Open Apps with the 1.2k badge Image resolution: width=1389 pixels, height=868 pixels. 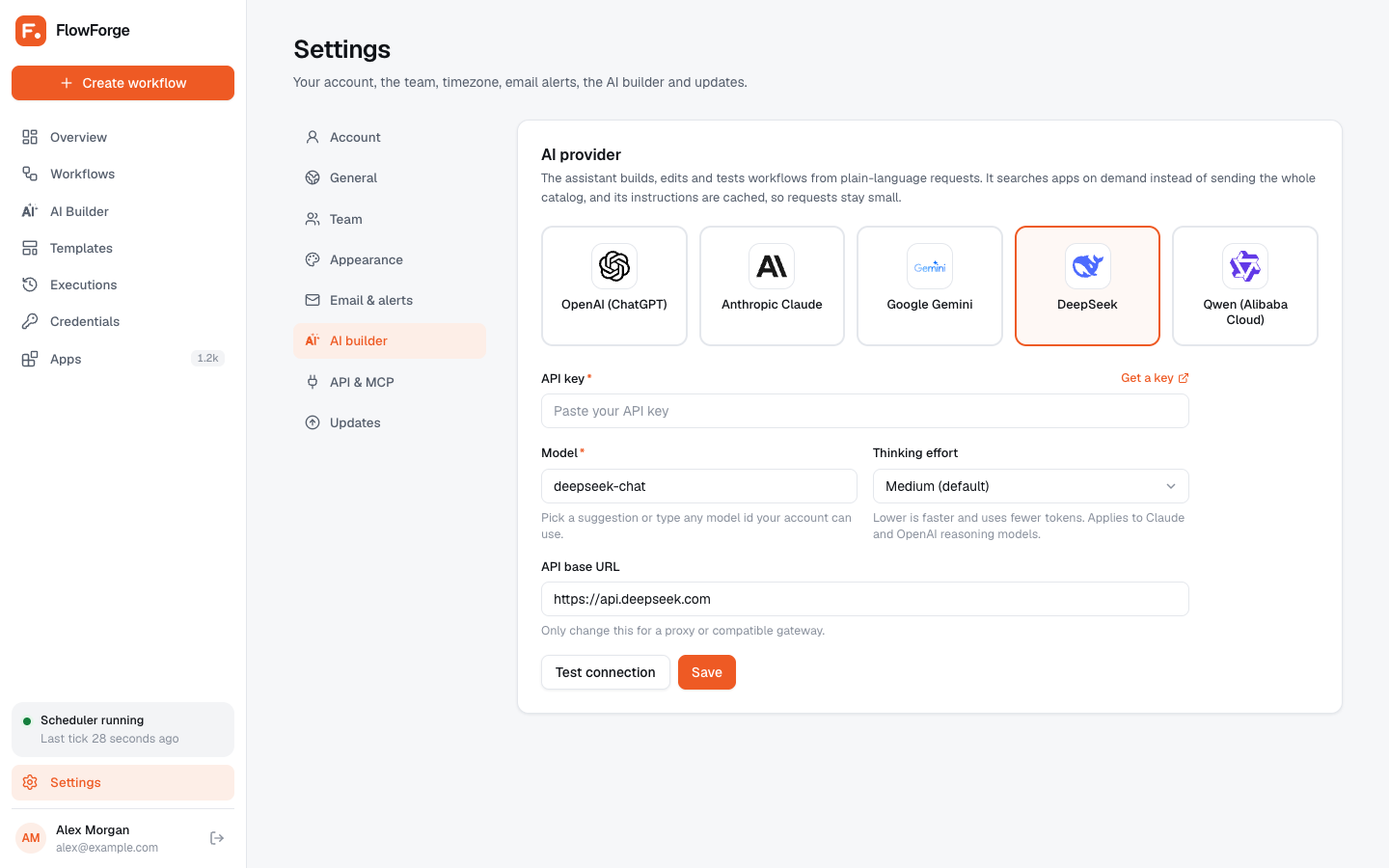coord(123,359)
